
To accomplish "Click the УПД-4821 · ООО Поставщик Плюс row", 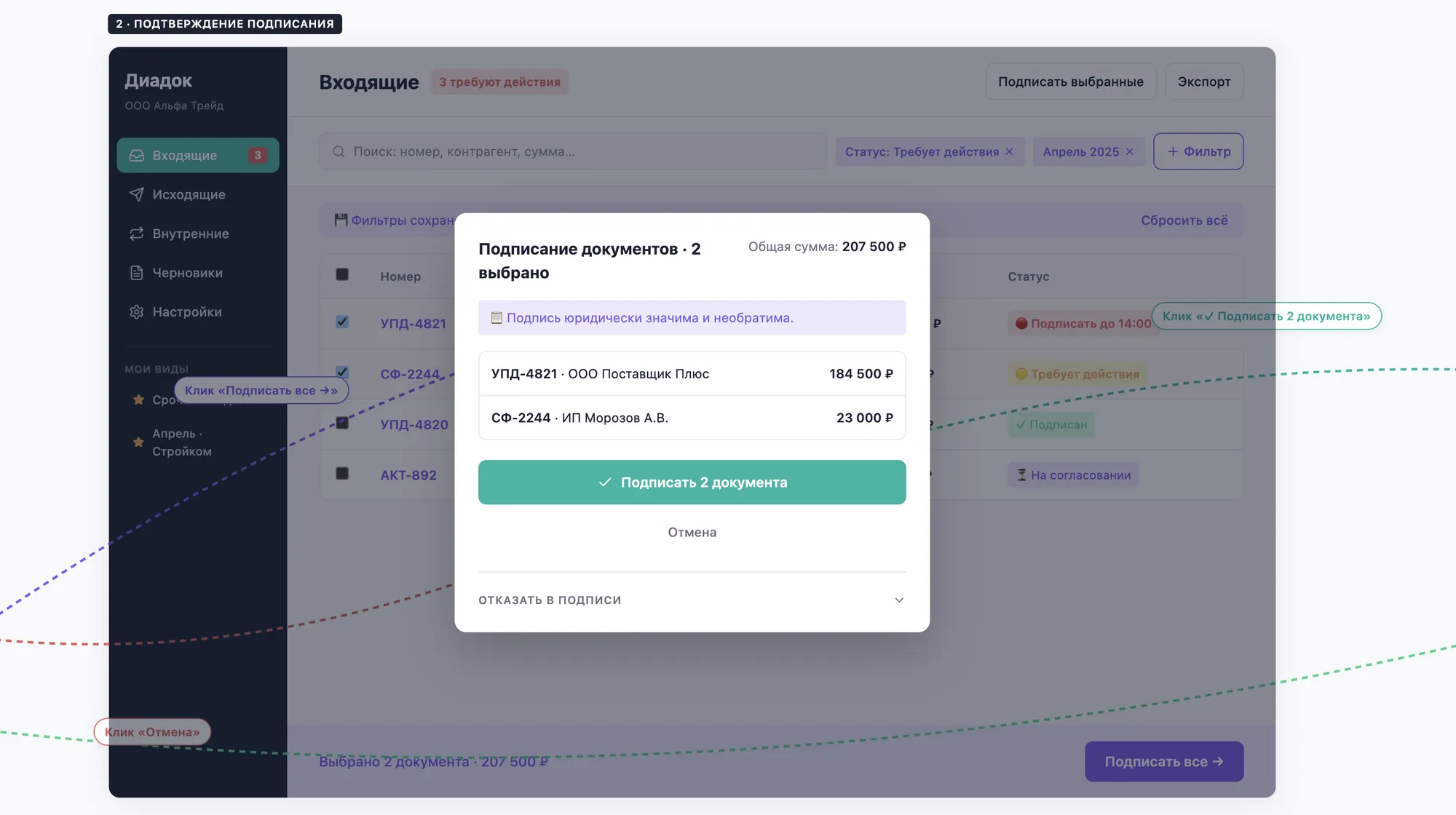I will (692, 373).
